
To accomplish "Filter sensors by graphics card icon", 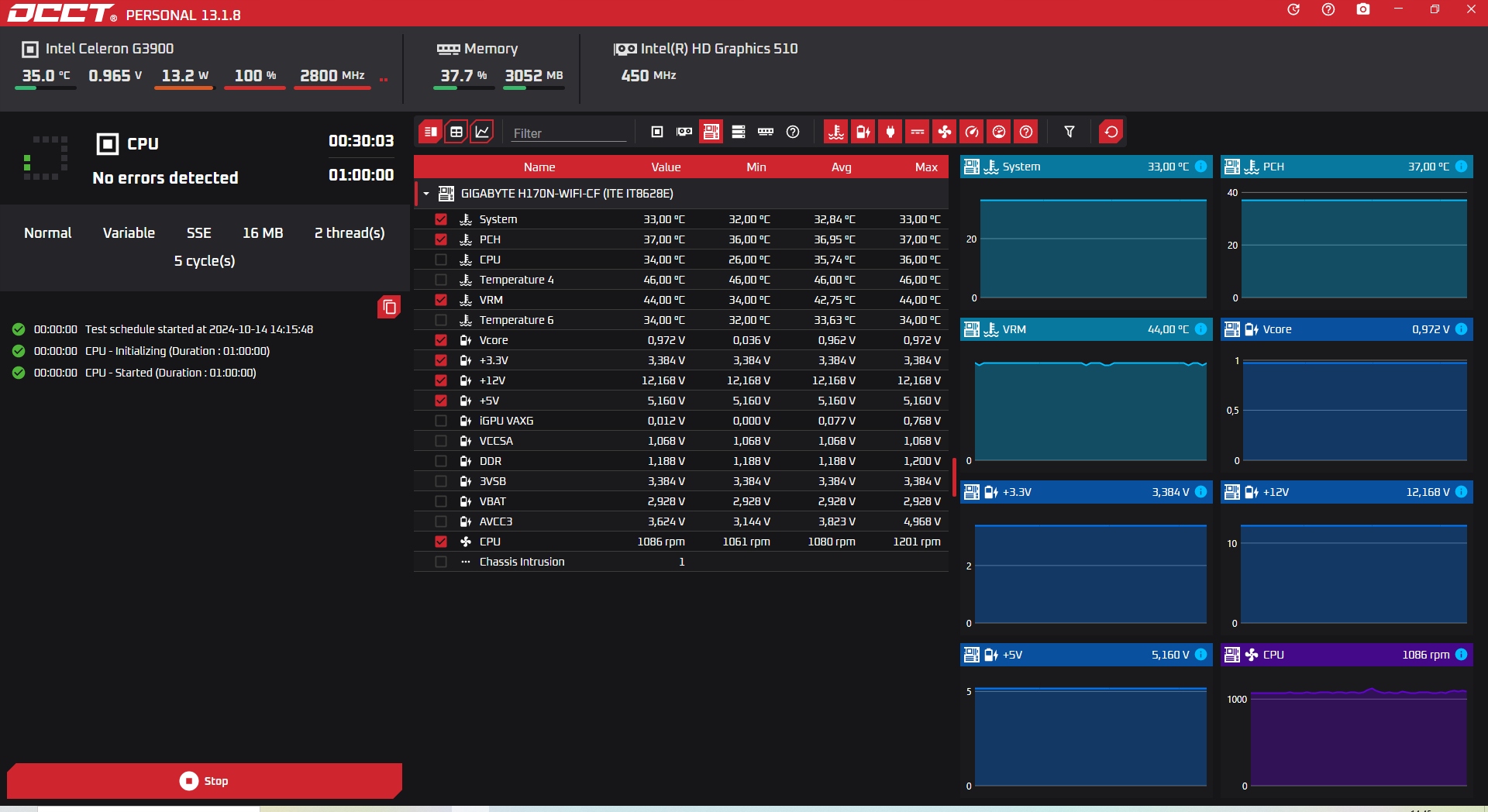I will [684, 132].
